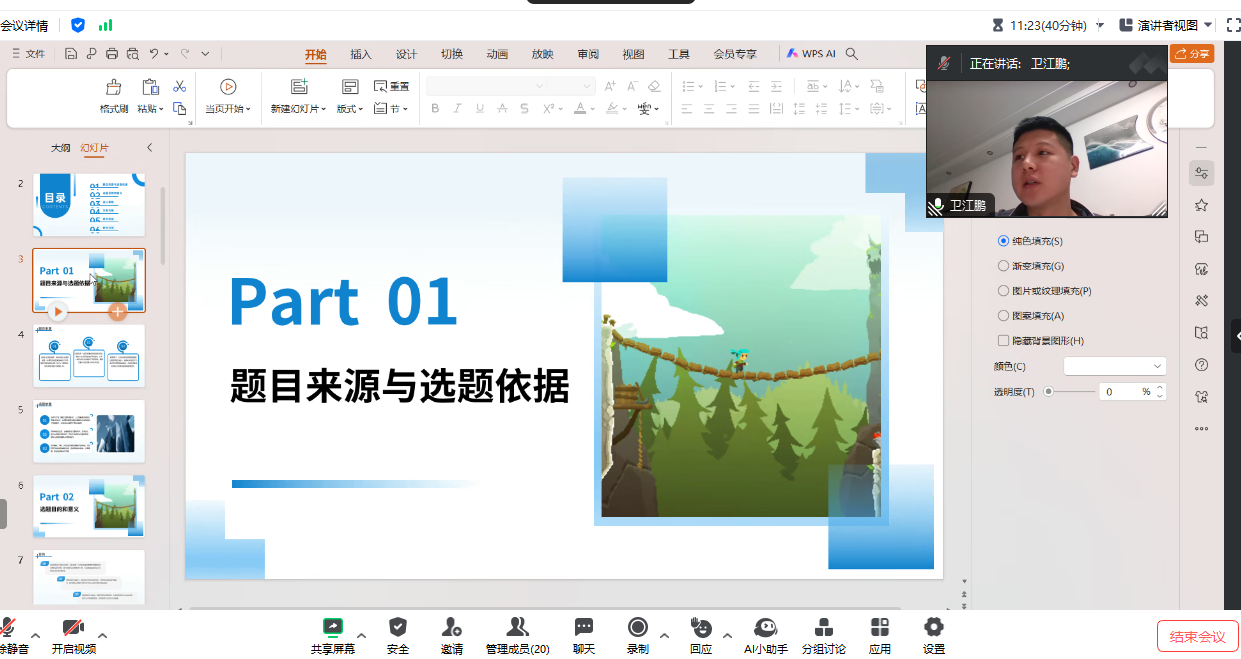Switch to Animations (动画) tab
The height and width of the screenshot is (659, 1241).
tap(497, 54)
